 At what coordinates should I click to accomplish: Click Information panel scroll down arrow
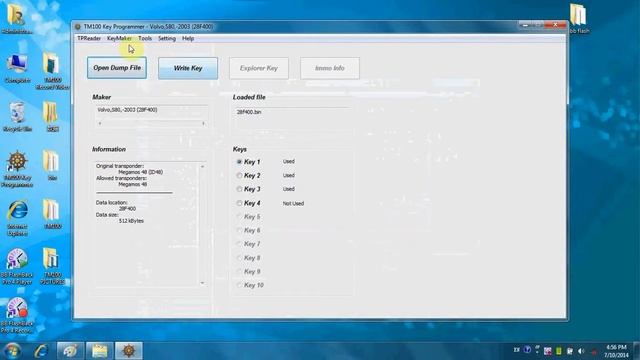pos(202,283)
